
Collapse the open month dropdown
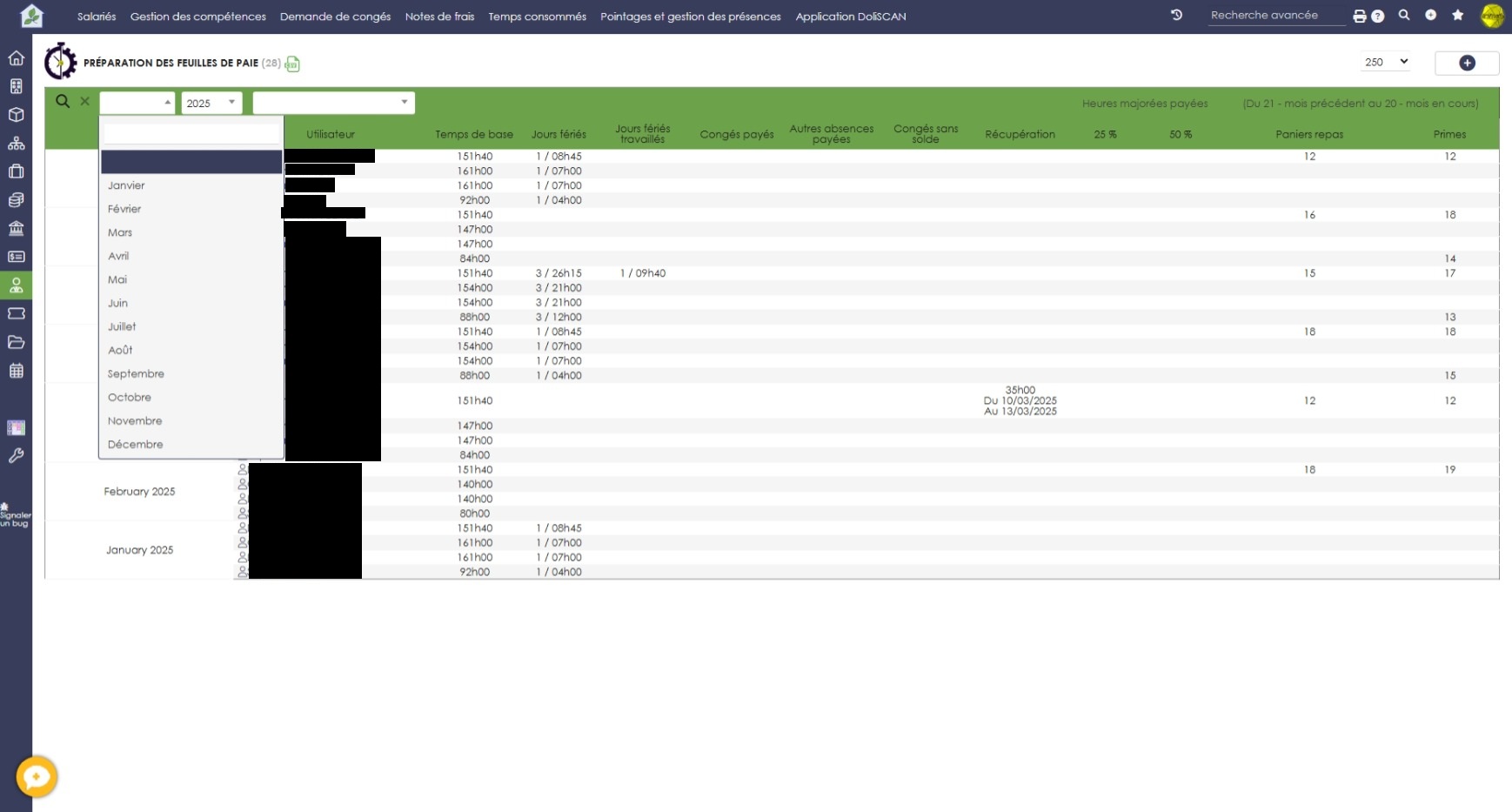coord(137,103)
